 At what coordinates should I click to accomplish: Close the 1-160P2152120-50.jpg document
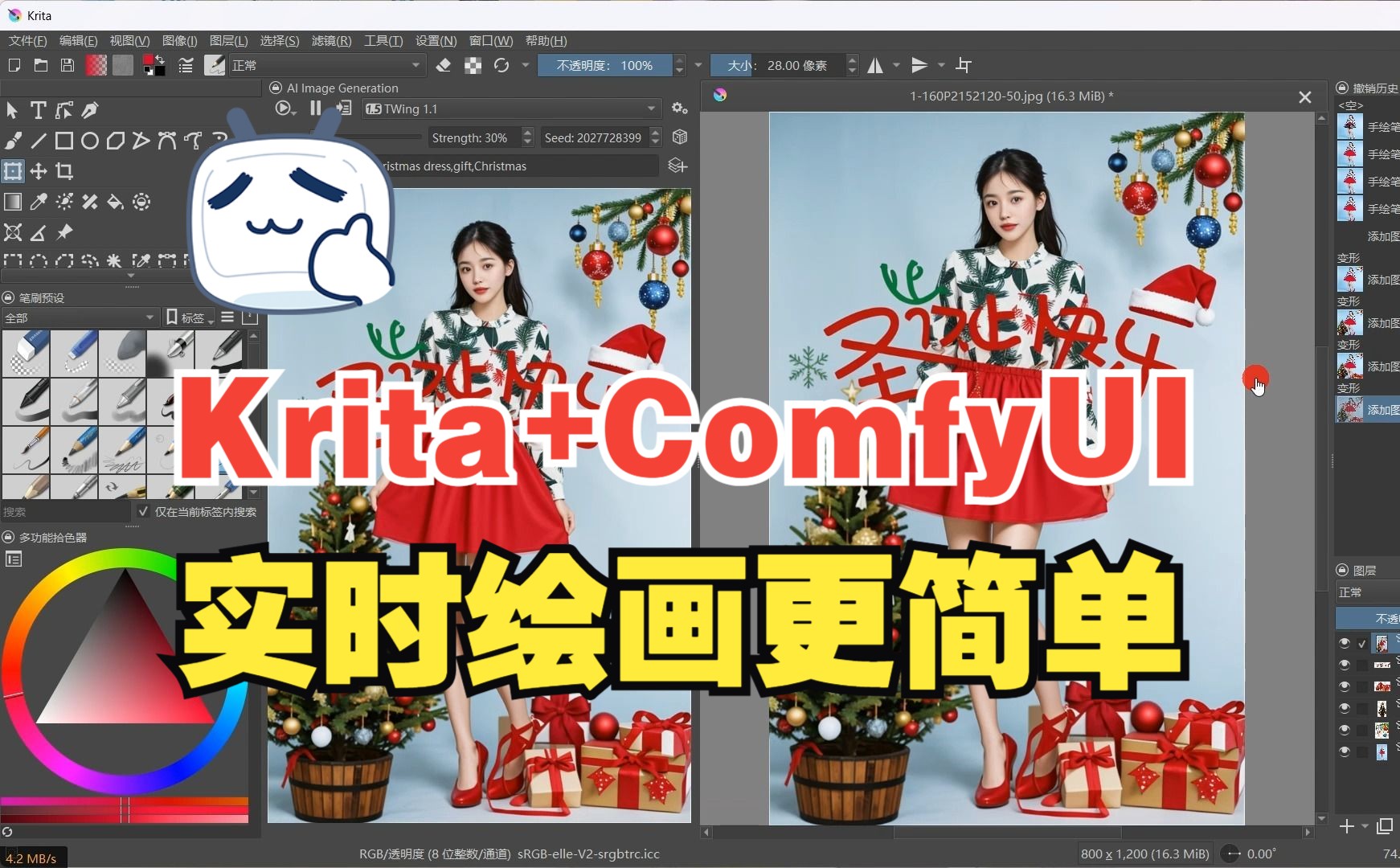coord(1305,97)
